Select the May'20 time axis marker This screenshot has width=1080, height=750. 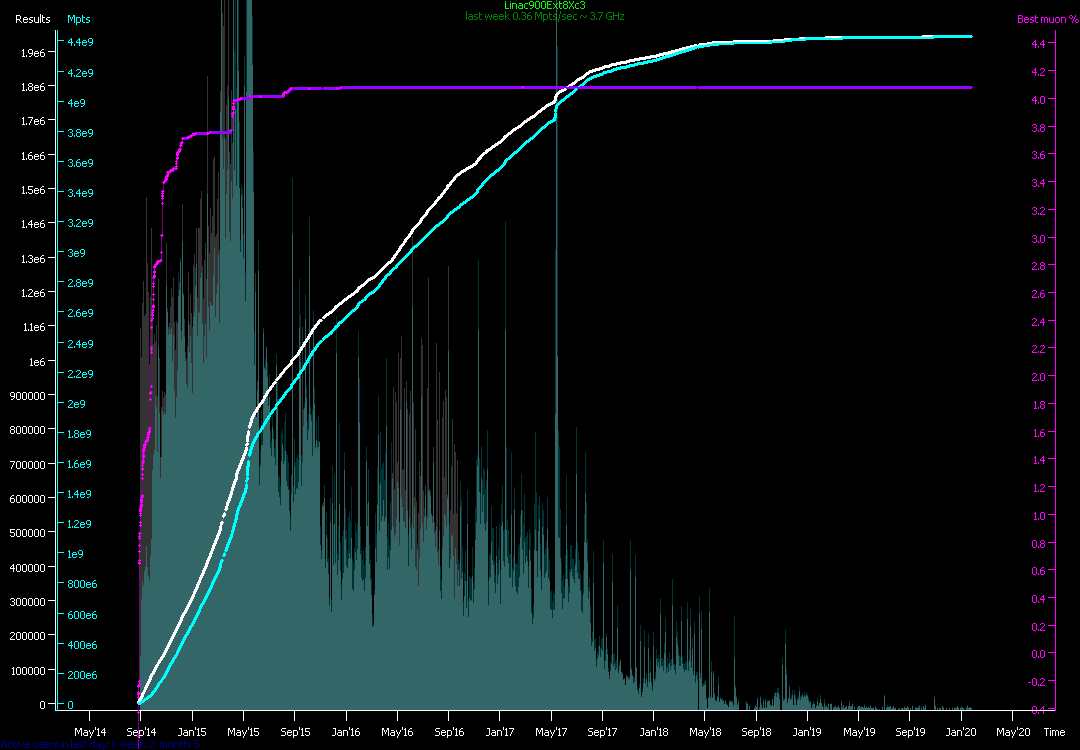(x=1012, y=732)
